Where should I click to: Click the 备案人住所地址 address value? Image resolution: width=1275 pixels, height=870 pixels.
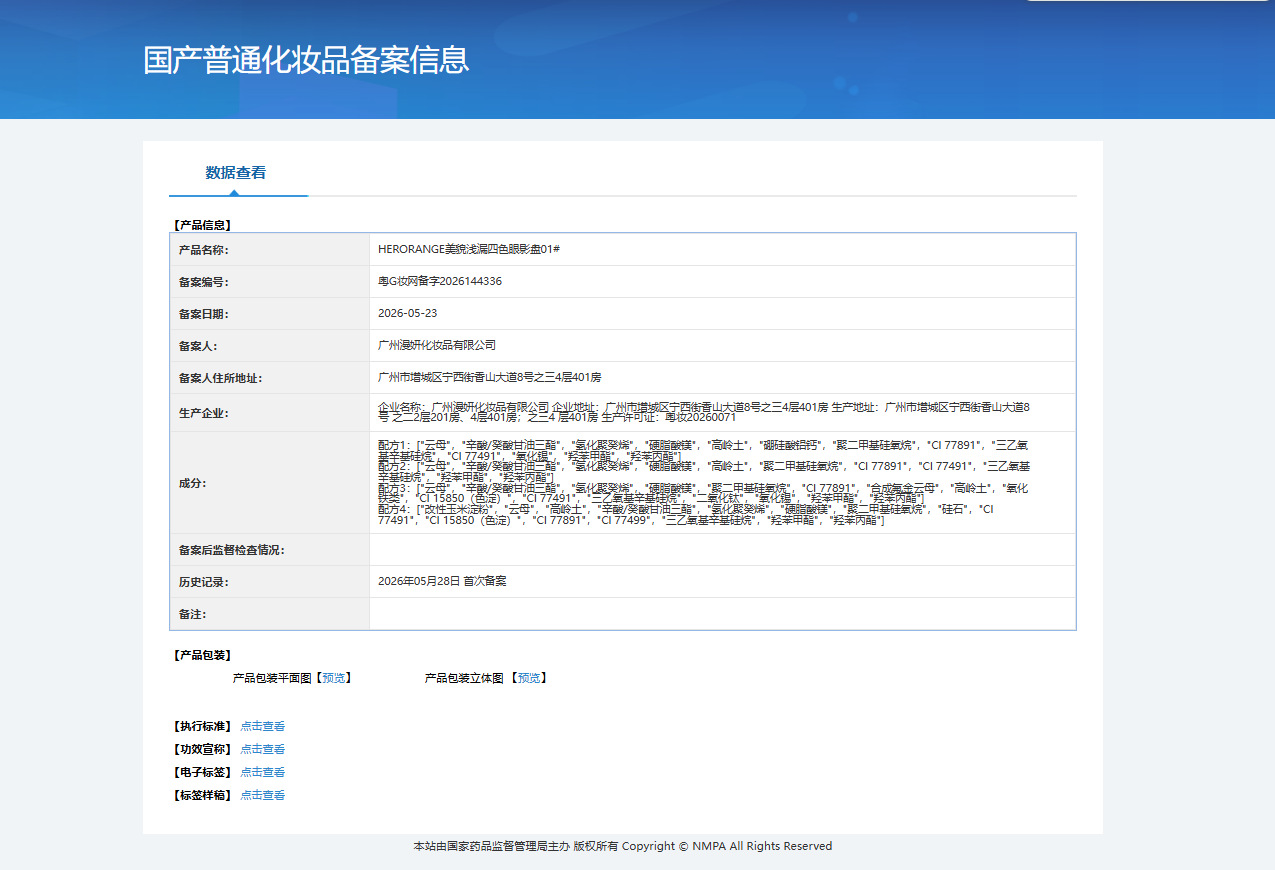pyautogui.click(x=490, y=377)
